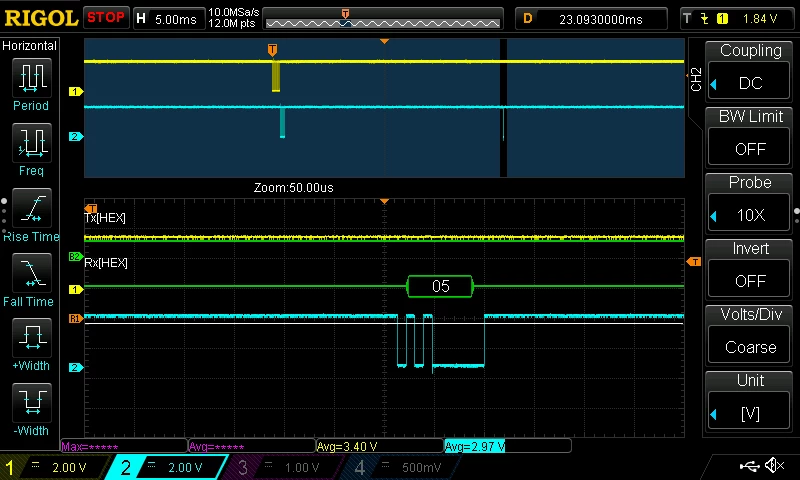Select the -Width measurement icon
The height and width of the screenshot is (480, 800).
tap(32, 402)
